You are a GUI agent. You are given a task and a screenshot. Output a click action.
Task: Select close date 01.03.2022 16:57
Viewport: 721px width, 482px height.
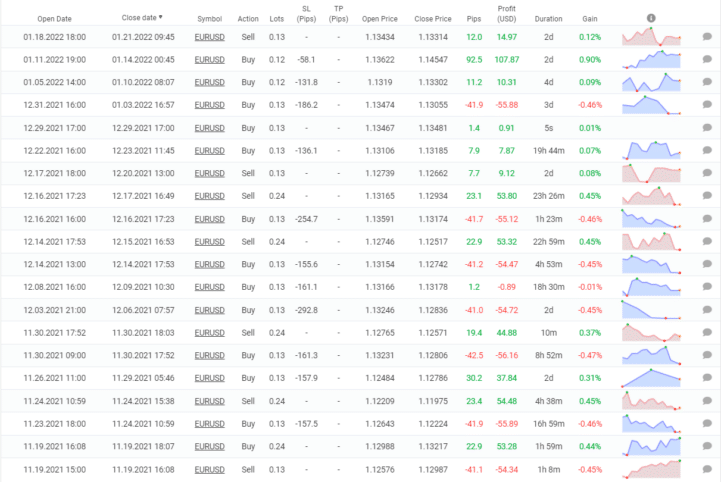[x=143, y=105]
